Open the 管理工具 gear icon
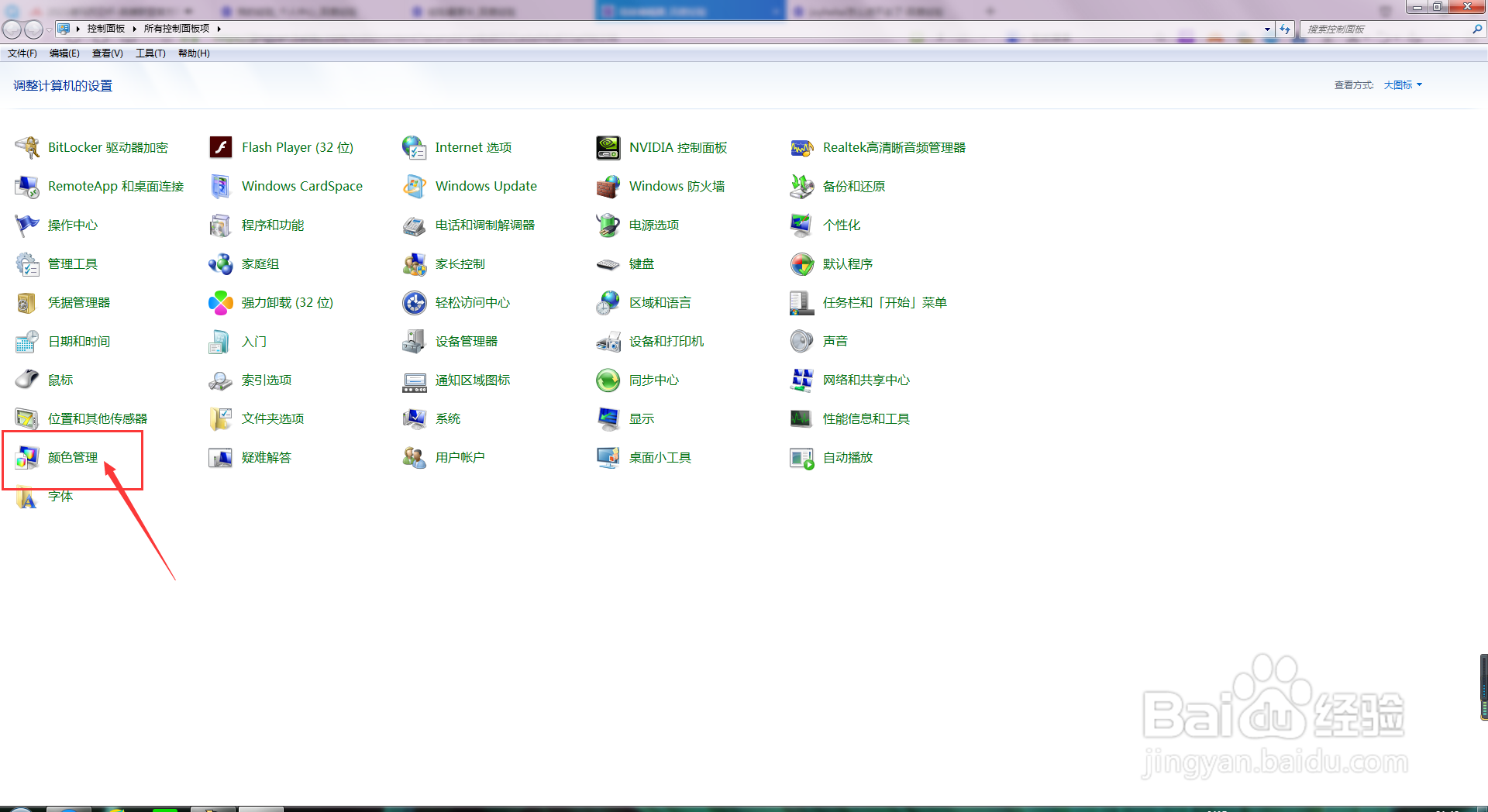1488x812 pixels. (27, 263)
